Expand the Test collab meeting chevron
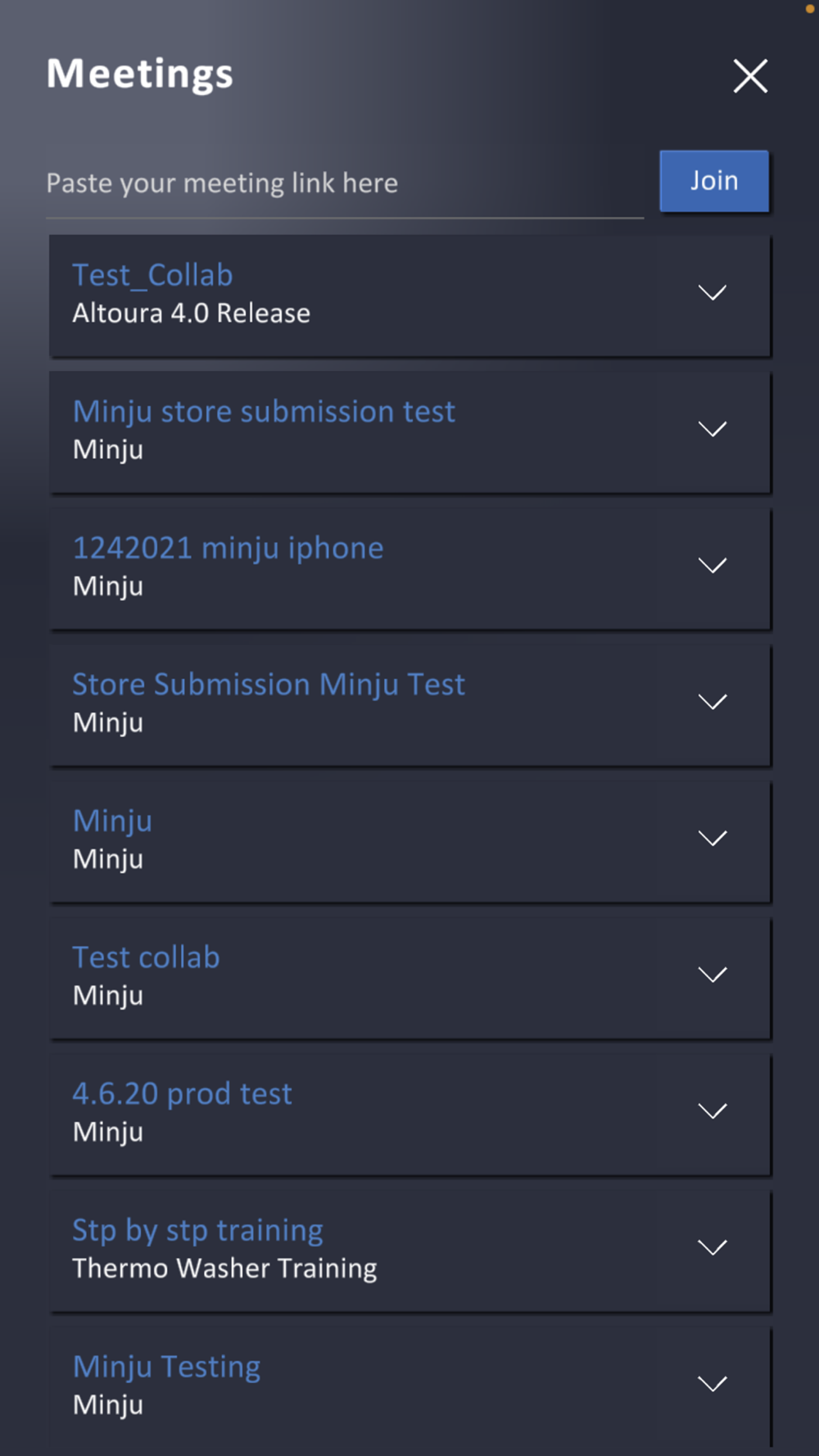This screenshot has width=819, height=1456. 713,974
